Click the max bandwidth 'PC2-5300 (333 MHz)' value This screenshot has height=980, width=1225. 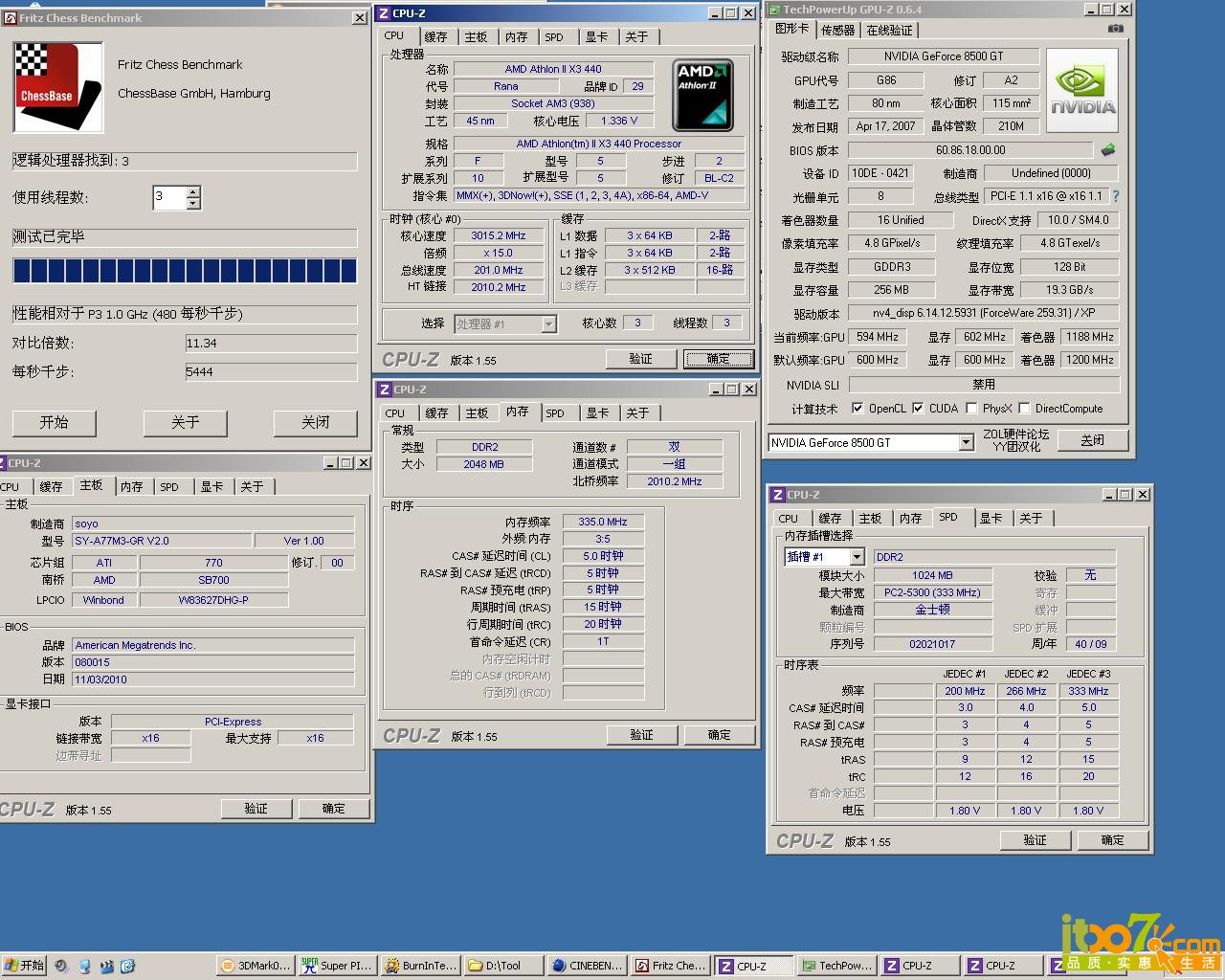tap(932, 592)
